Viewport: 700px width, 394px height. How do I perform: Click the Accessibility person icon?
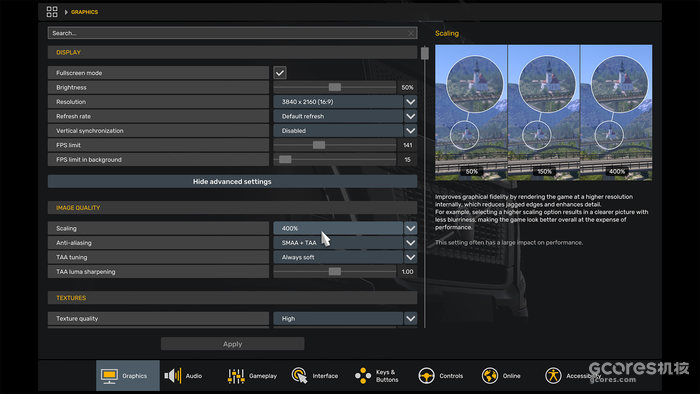point(553,376)
